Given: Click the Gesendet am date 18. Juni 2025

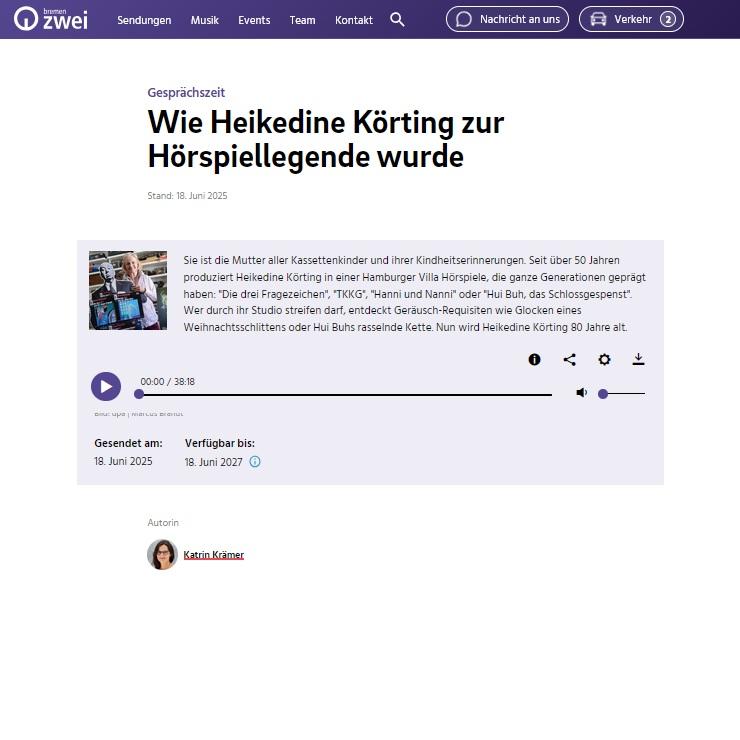Looking at the screenshot, I should tap(123, 461).
